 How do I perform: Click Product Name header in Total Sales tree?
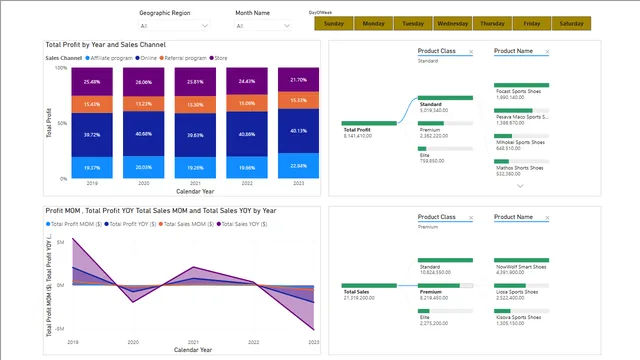tap(513, 217)
